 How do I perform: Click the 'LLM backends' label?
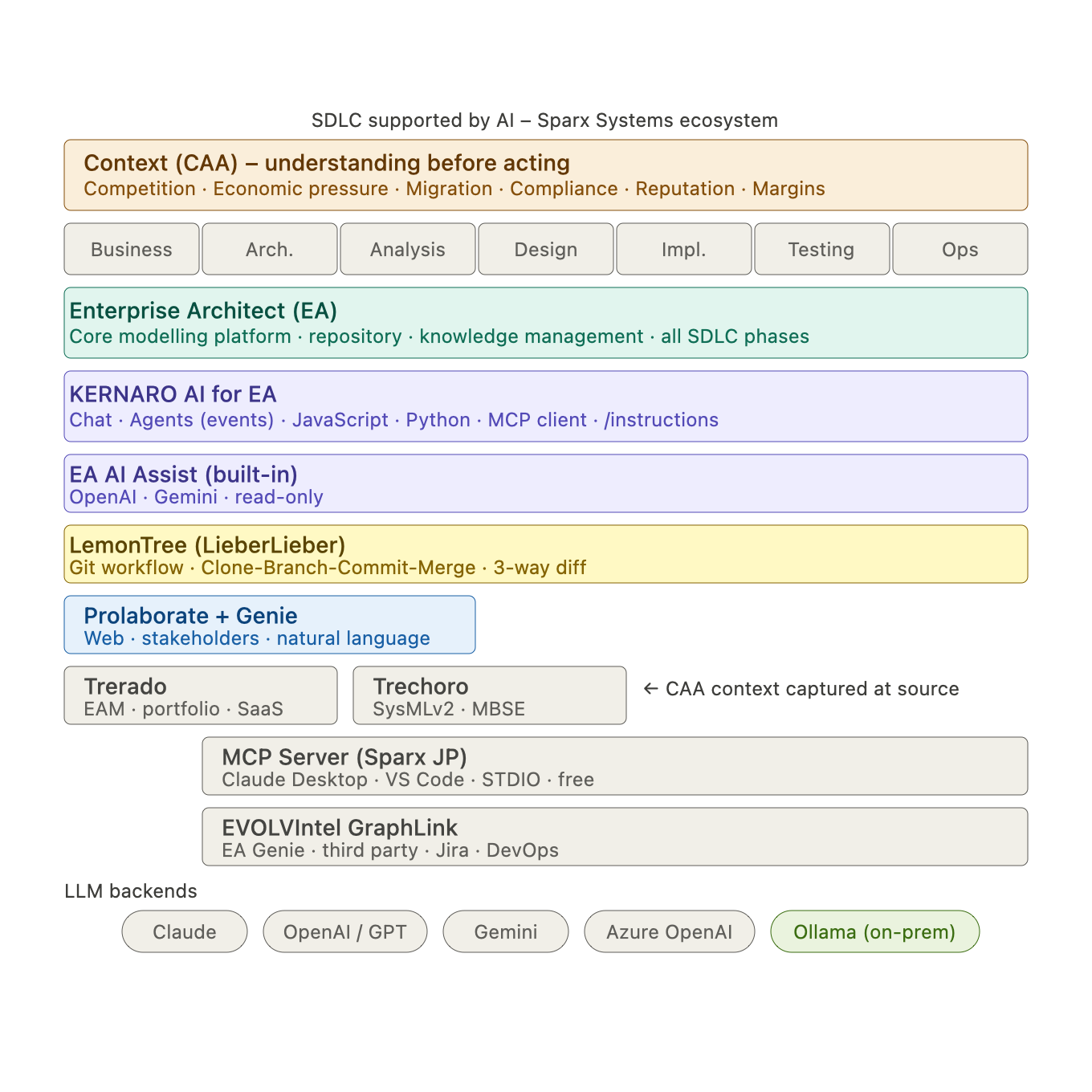pyautogui.click(x=131, y=891)
